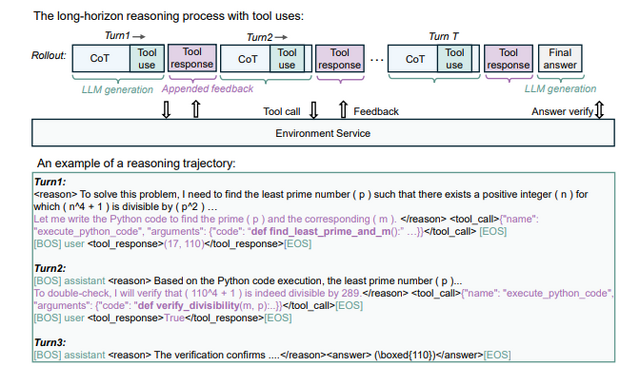Click the CoT box under Turn T
The image size is (640, 366).
[x=413, y=59]
